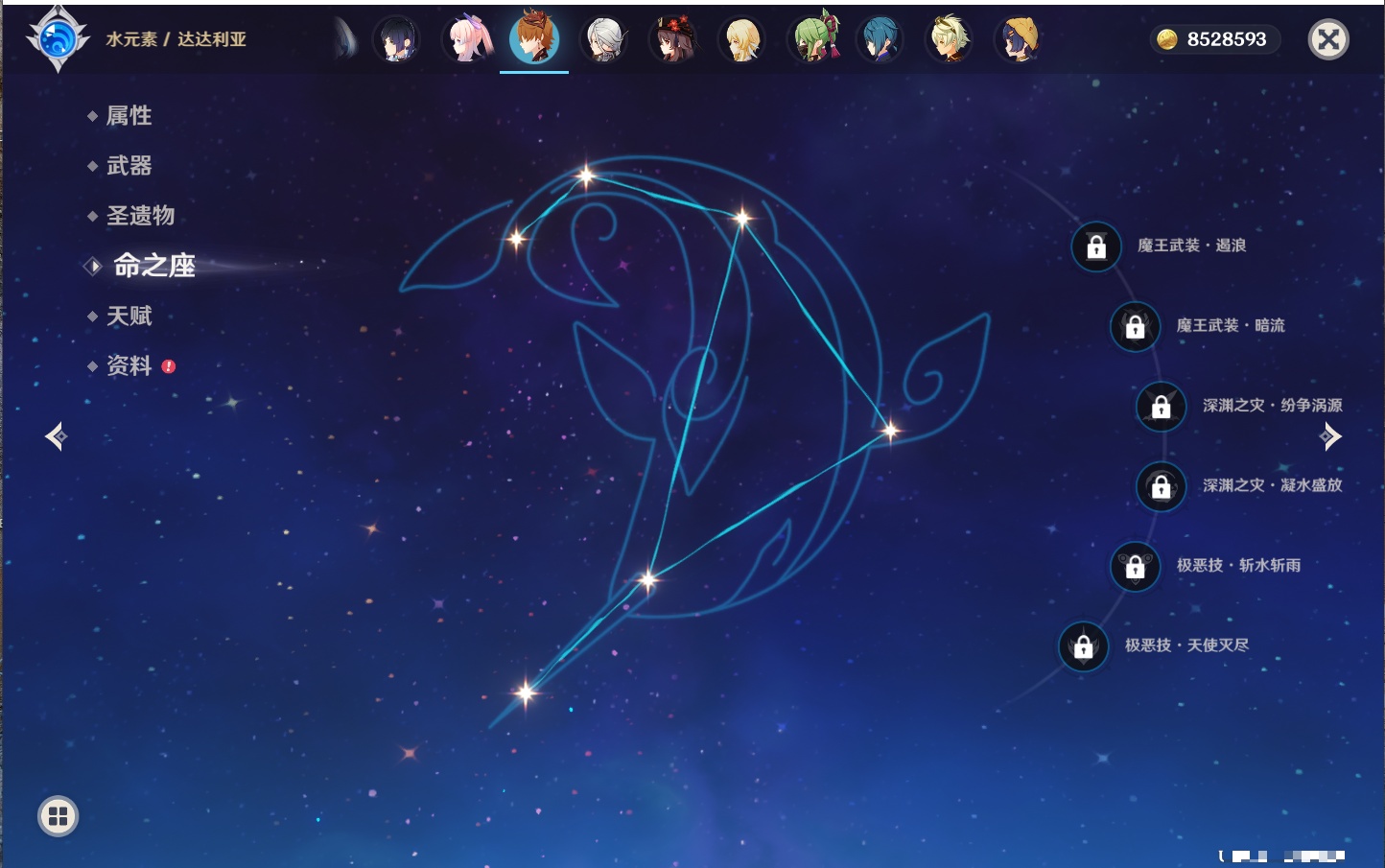Image resolution: width=1385 pixels, height=868 pixels.
Task: Close the character screen with X button
Action: point(1328,39)
